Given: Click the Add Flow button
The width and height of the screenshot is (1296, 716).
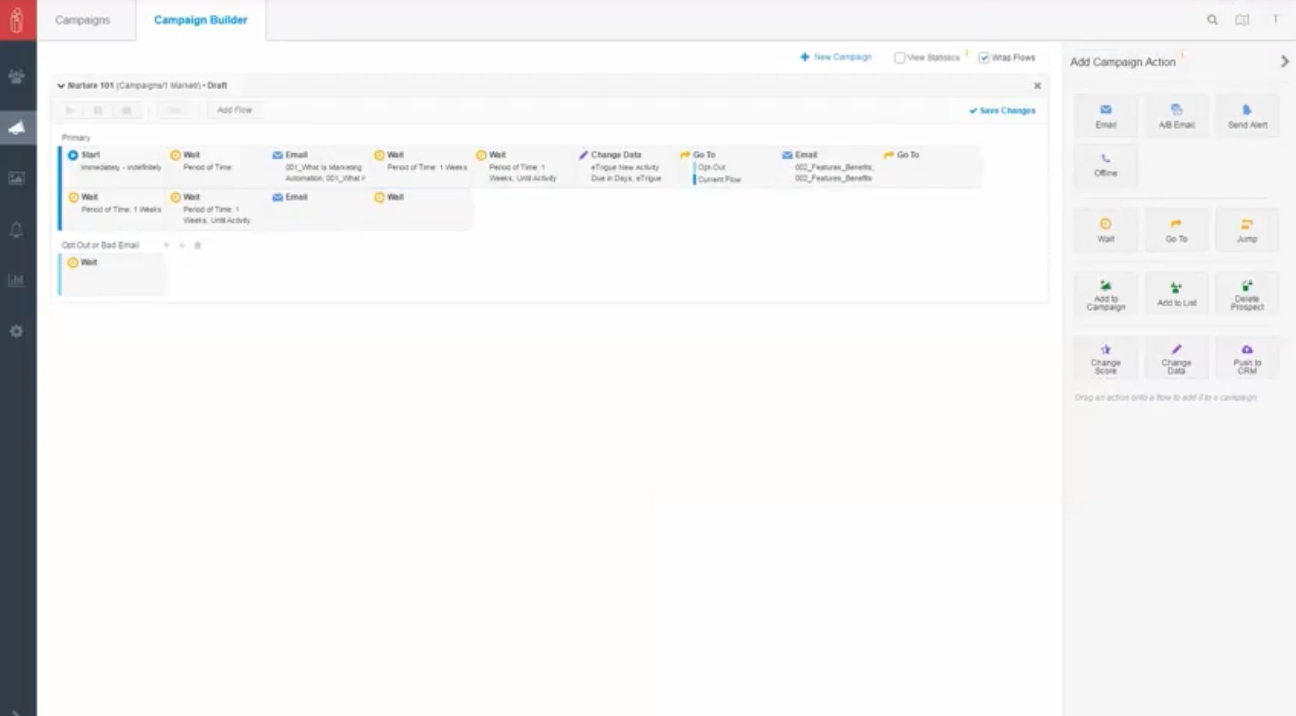Looking at the screenshot, I should point(235,110).
